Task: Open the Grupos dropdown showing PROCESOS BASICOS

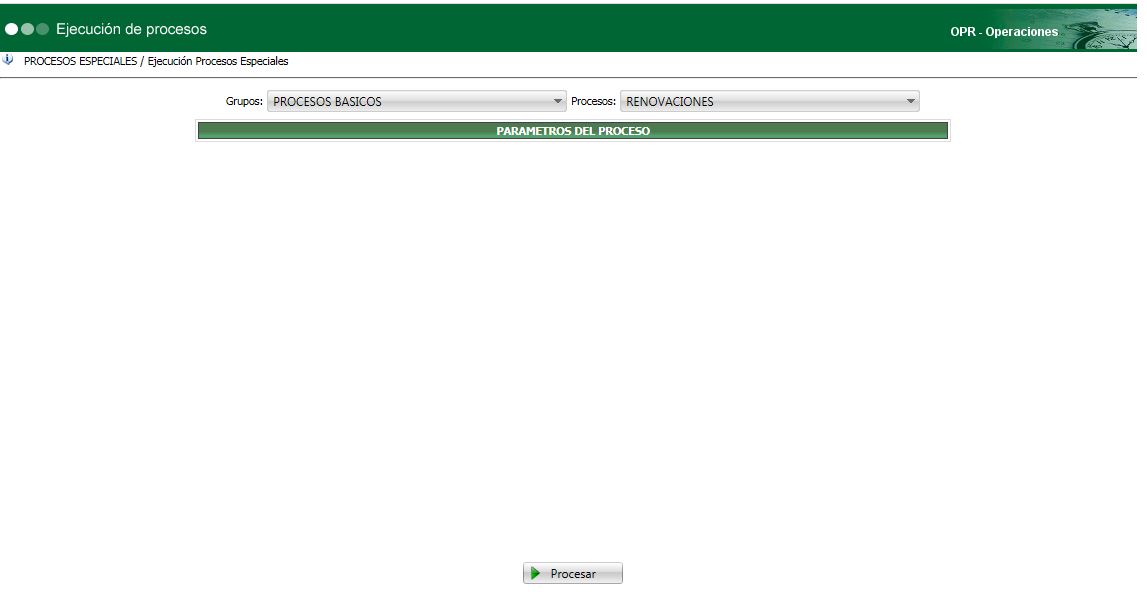Action: point(416,102)
